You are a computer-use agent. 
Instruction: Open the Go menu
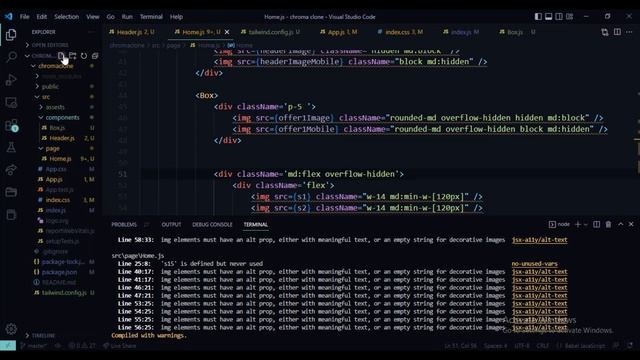coord(111,17)
